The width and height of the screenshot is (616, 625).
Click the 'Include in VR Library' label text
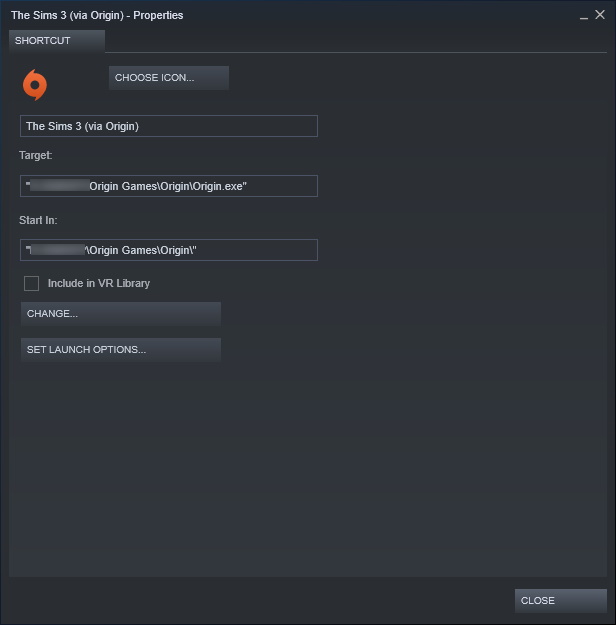pos(98,284)
